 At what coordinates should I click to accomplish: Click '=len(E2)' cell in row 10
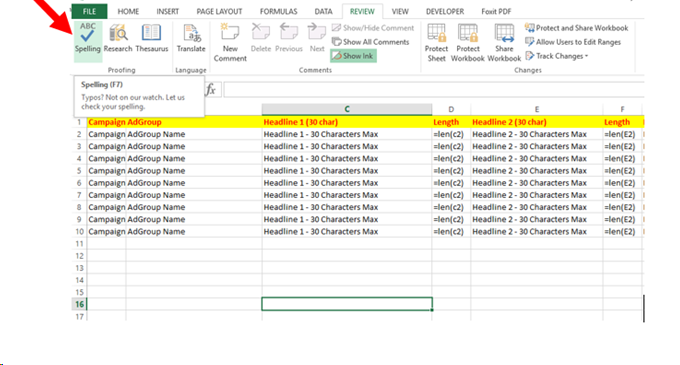pos(622,231)
